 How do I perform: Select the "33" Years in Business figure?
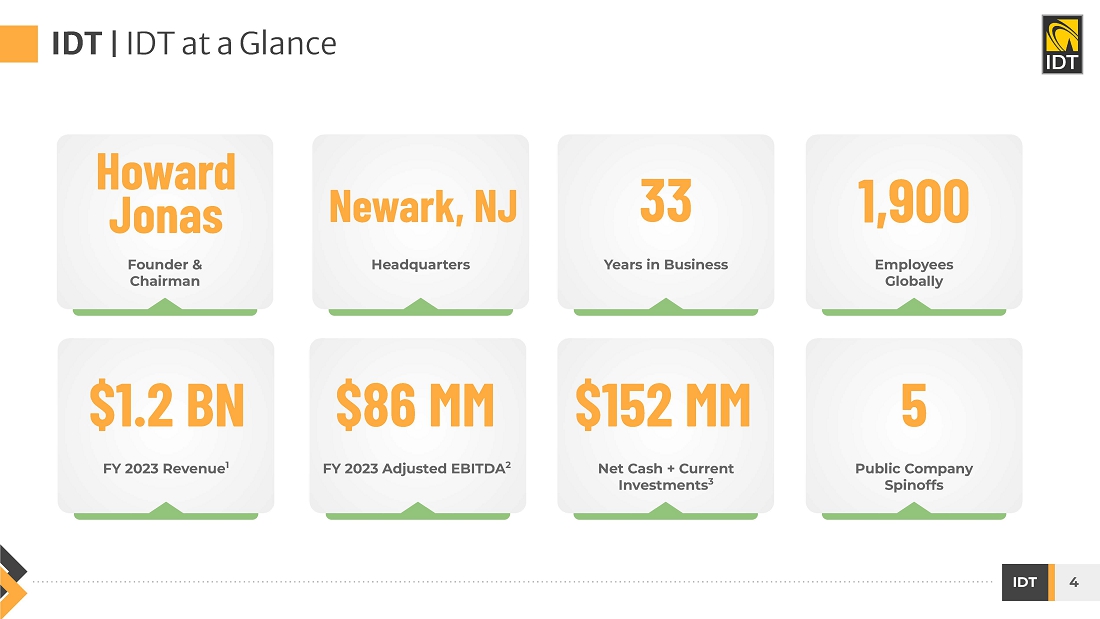[x=665, y=200]
